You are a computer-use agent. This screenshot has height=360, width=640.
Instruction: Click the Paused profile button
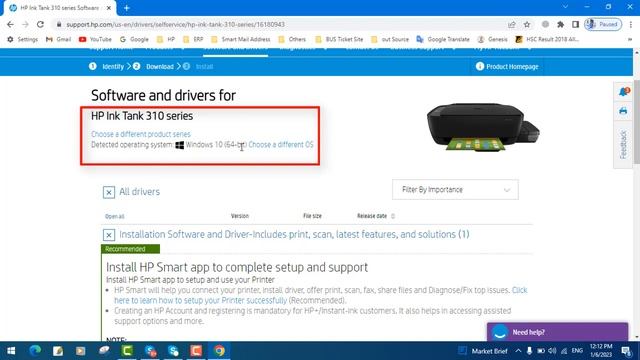click(x=603, y=24)
